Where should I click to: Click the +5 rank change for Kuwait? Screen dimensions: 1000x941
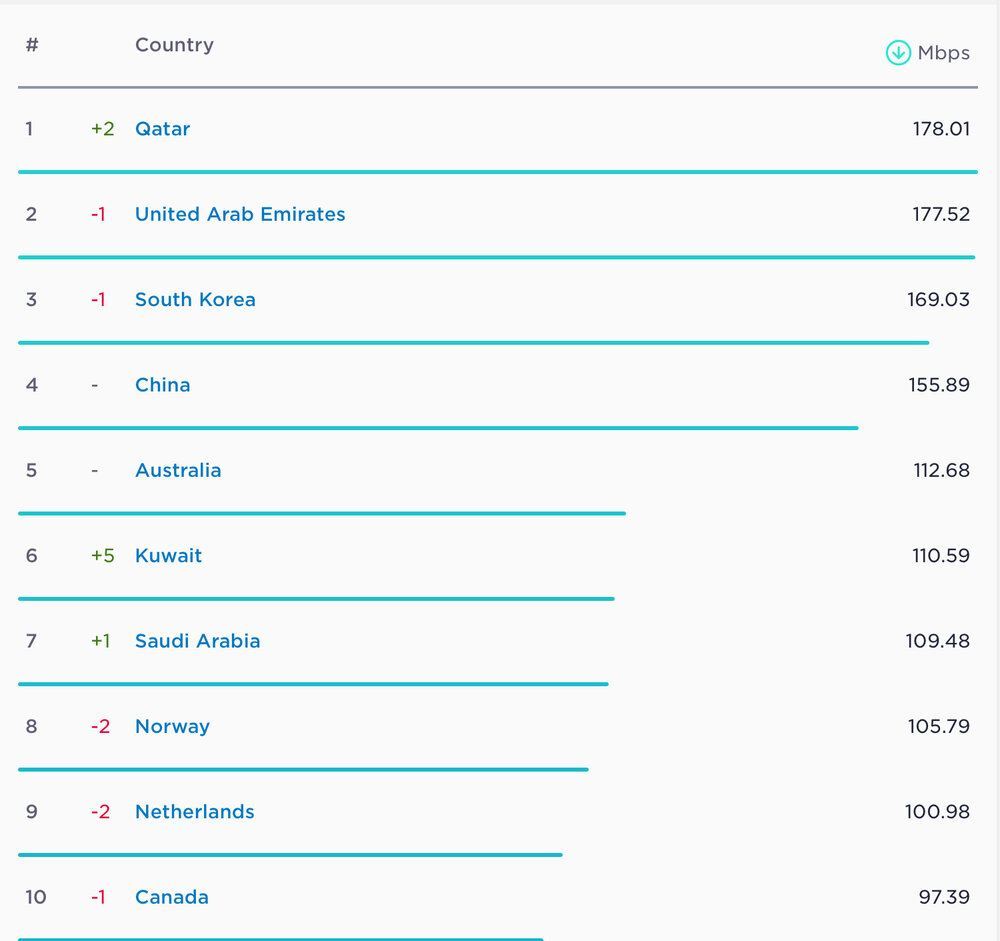point(102,556)
